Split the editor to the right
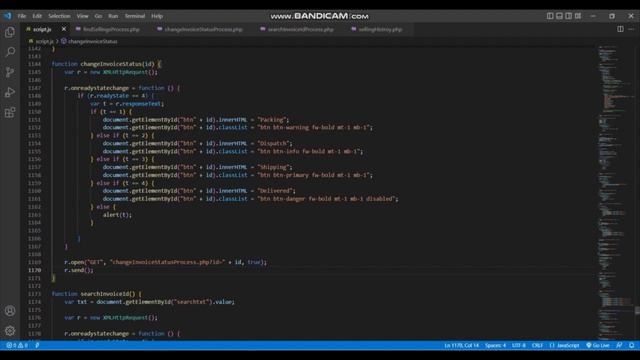Viewport: 640px width, 360px height. (620, 29)
